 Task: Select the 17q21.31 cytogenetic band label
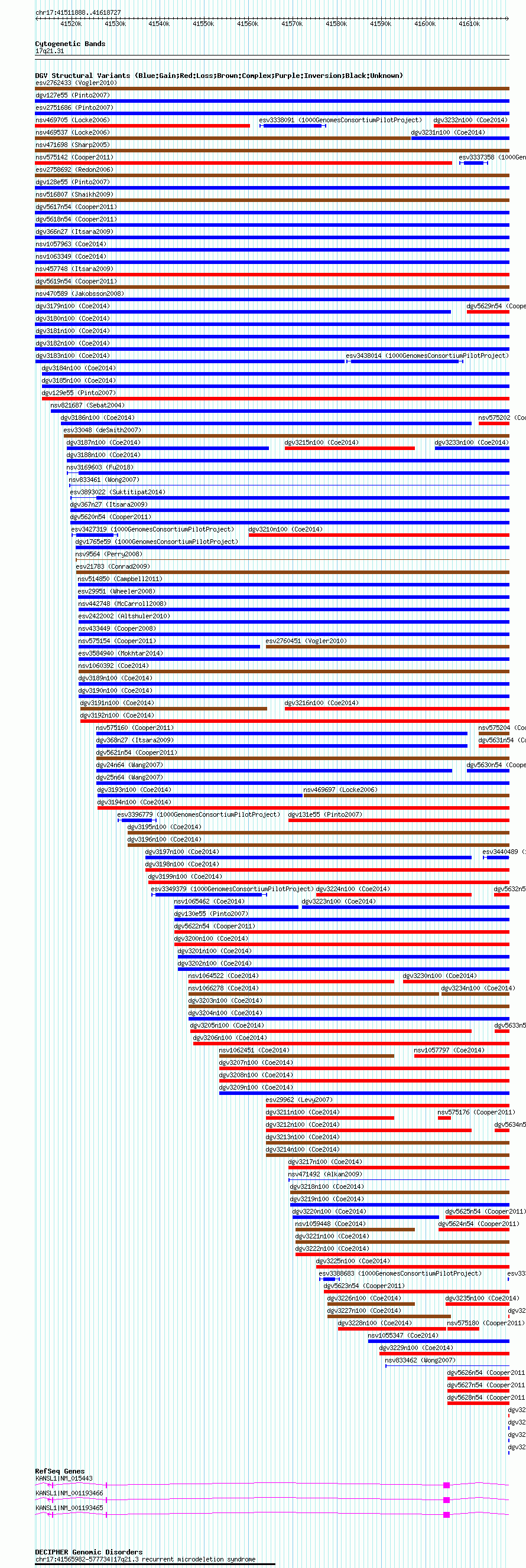point(49,51)
